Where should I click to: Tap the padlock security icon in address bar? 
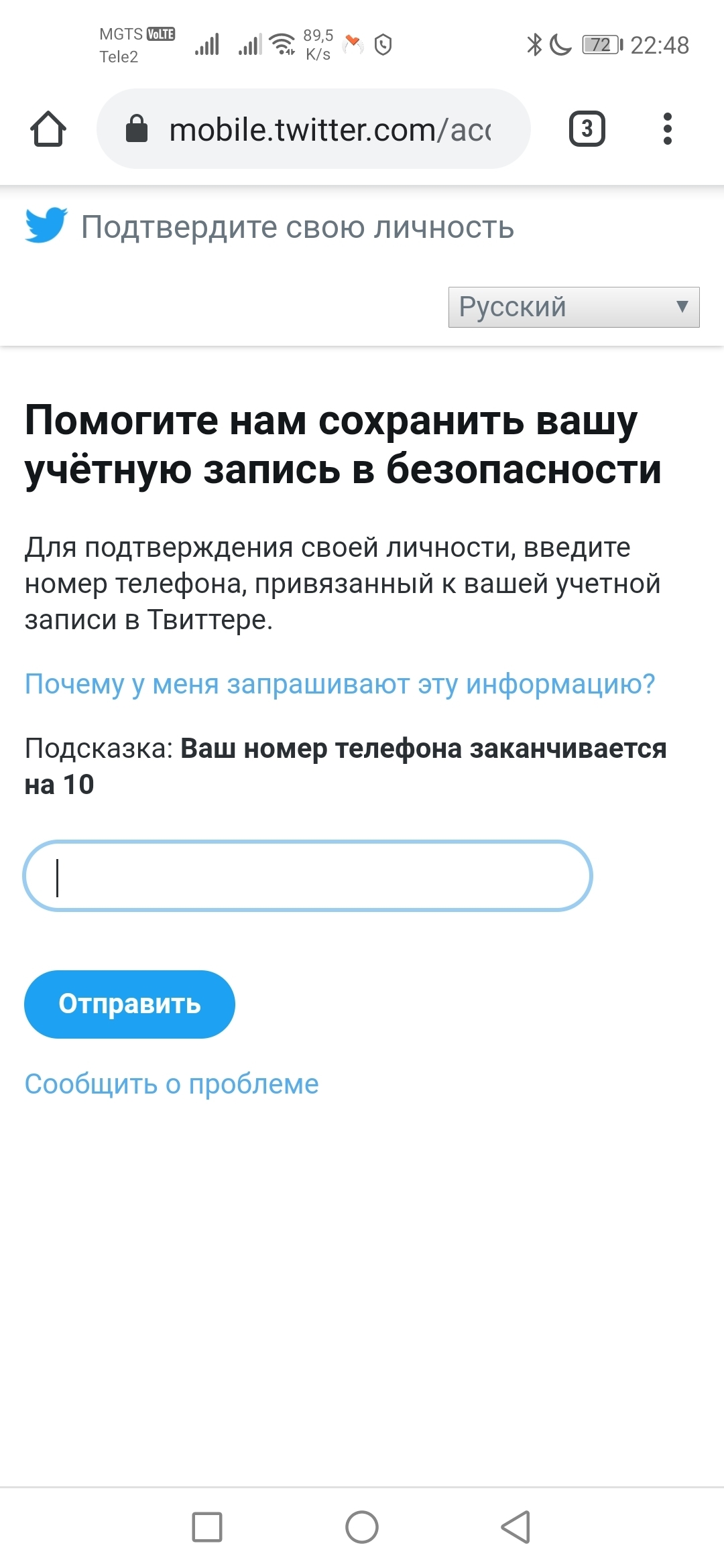tap(137, 128)
